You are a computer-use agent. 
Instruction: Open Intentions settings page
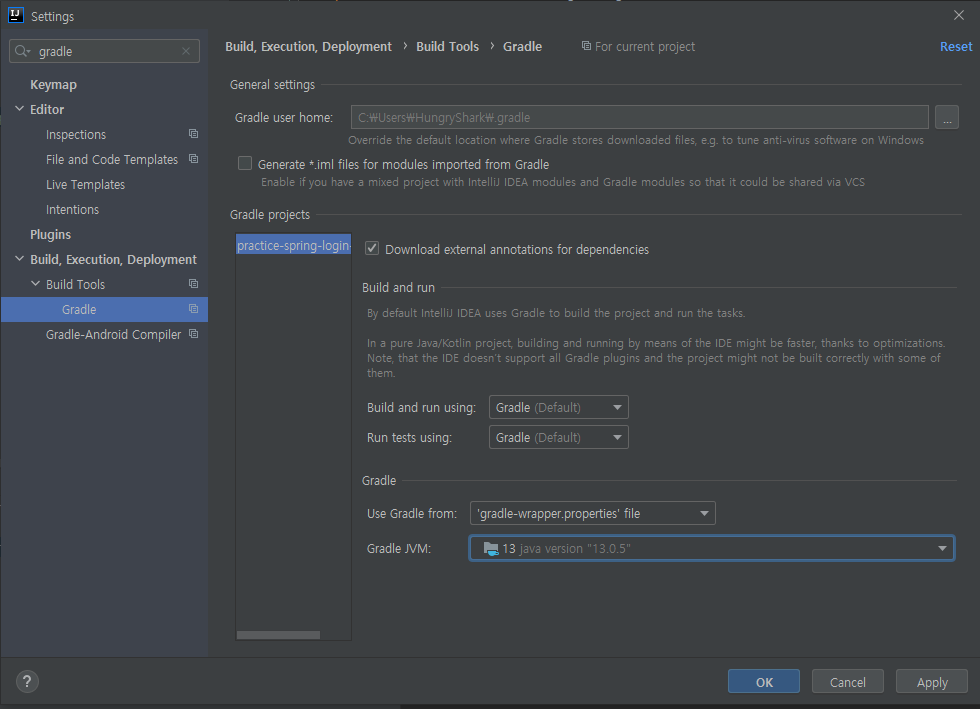[72, 209]
